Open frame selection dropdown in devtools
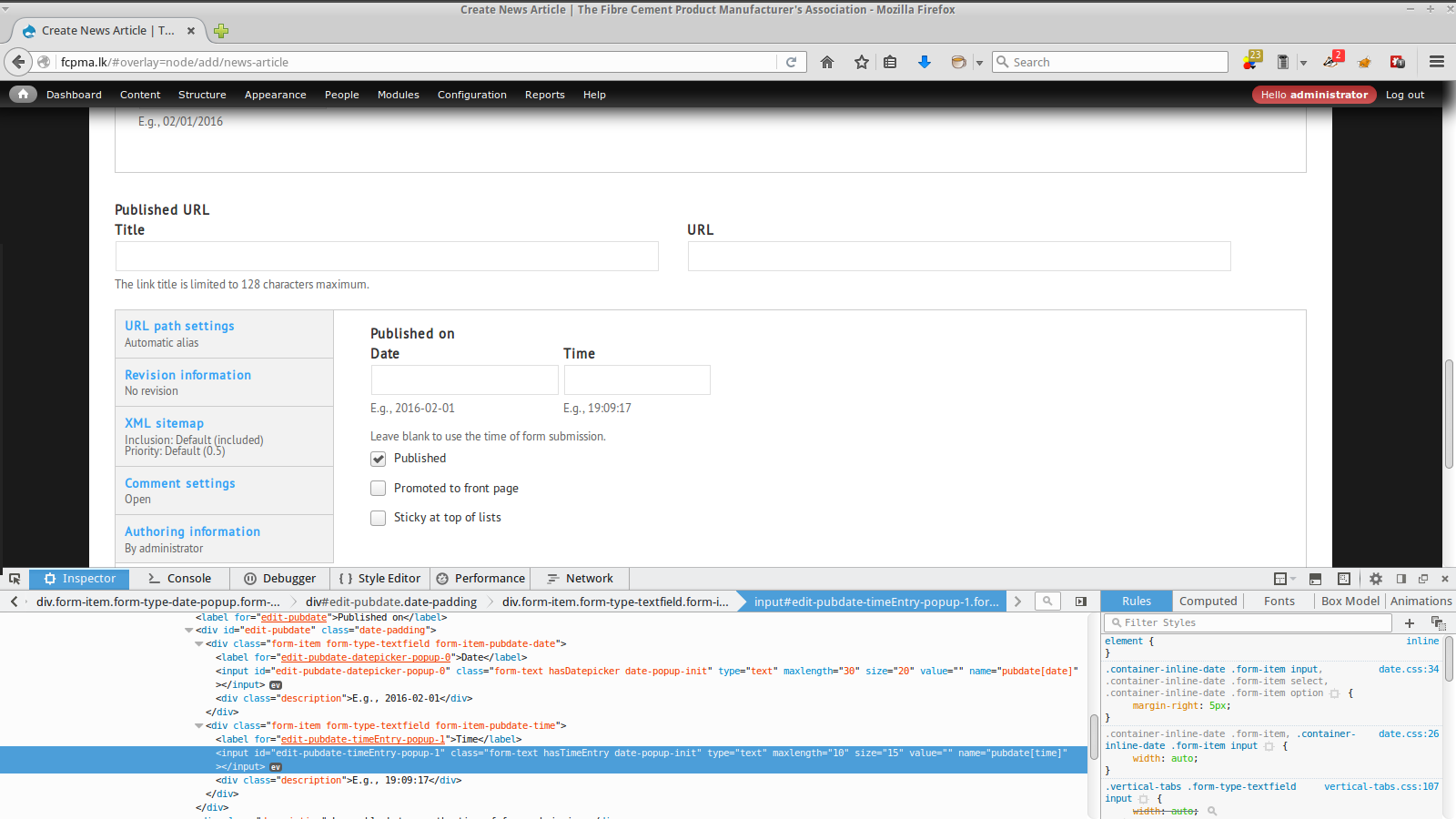The width and height of the screenshot is (1456, 819). 1284,579
